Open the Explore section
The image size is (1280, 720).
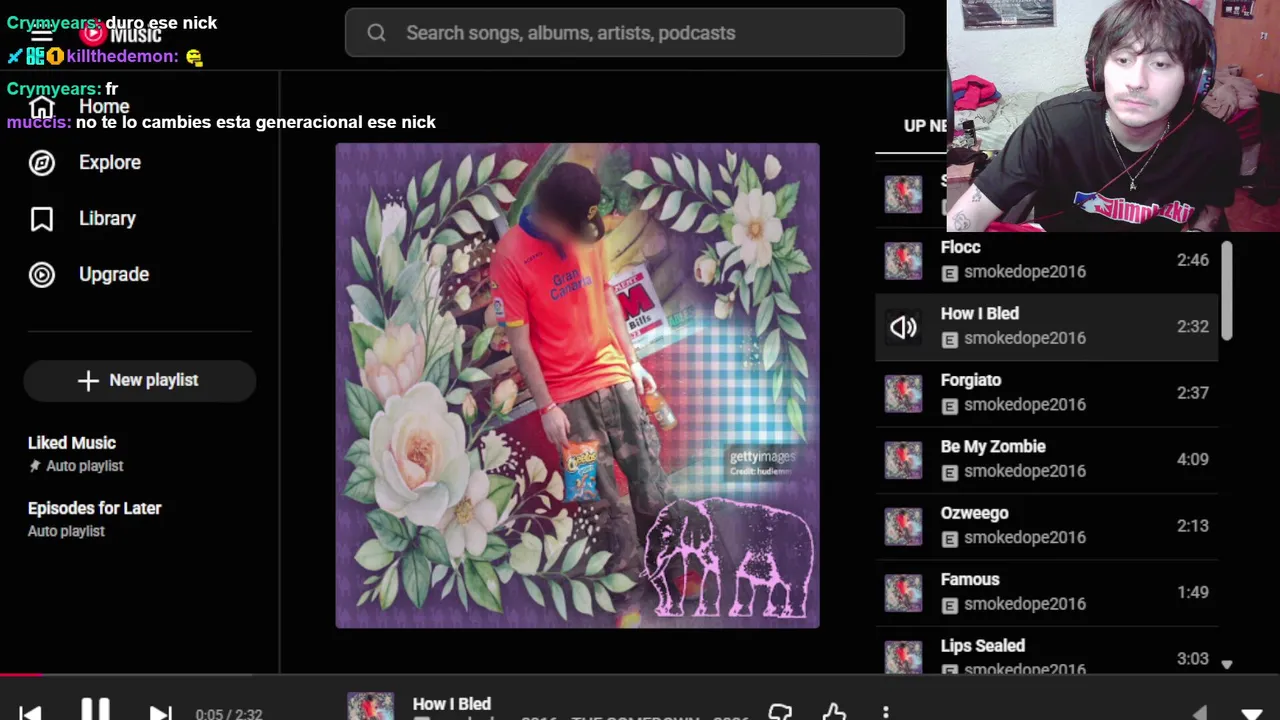tap(110, 162)
